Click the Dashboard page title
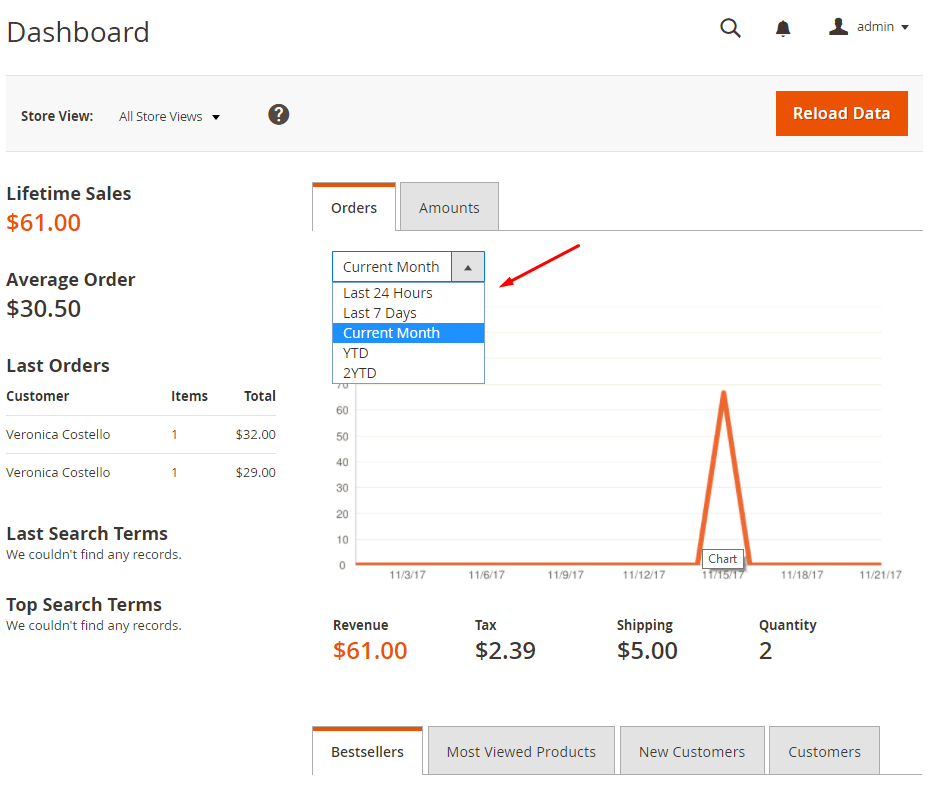This screenshot has width=936, height=785. 78,32
